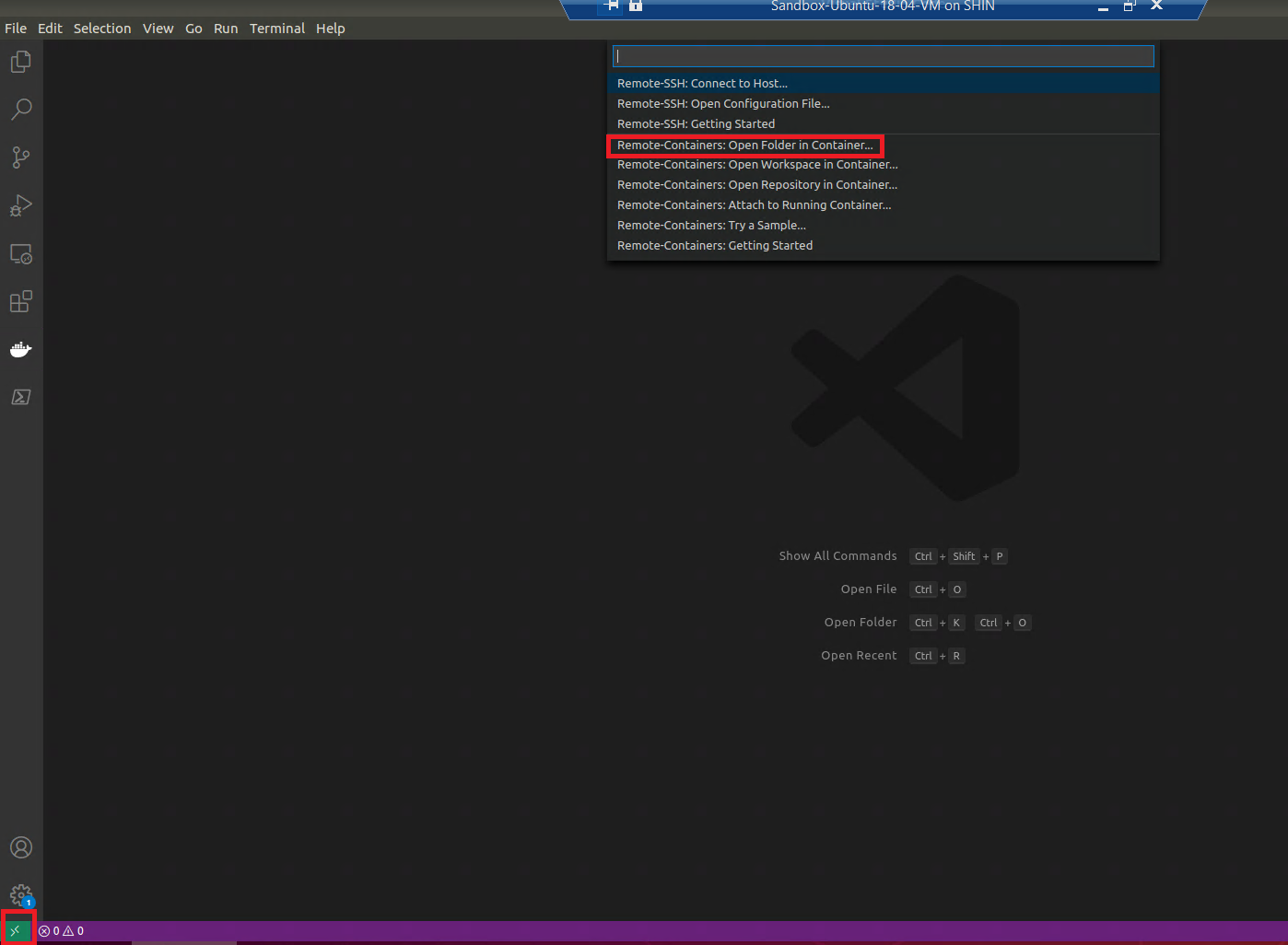Click the K key hint for Open Folder
The image size is (1288, 945).
pos(956,623)
